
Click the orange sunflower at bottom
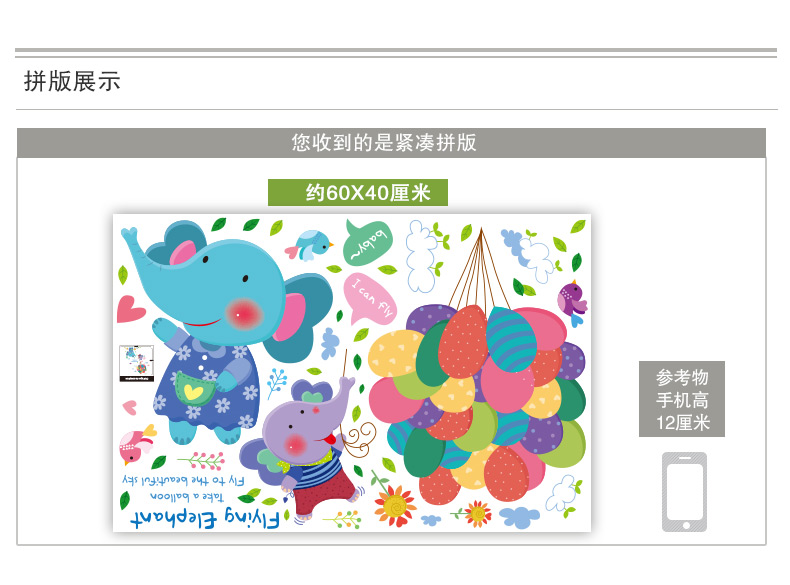[395, 505]
